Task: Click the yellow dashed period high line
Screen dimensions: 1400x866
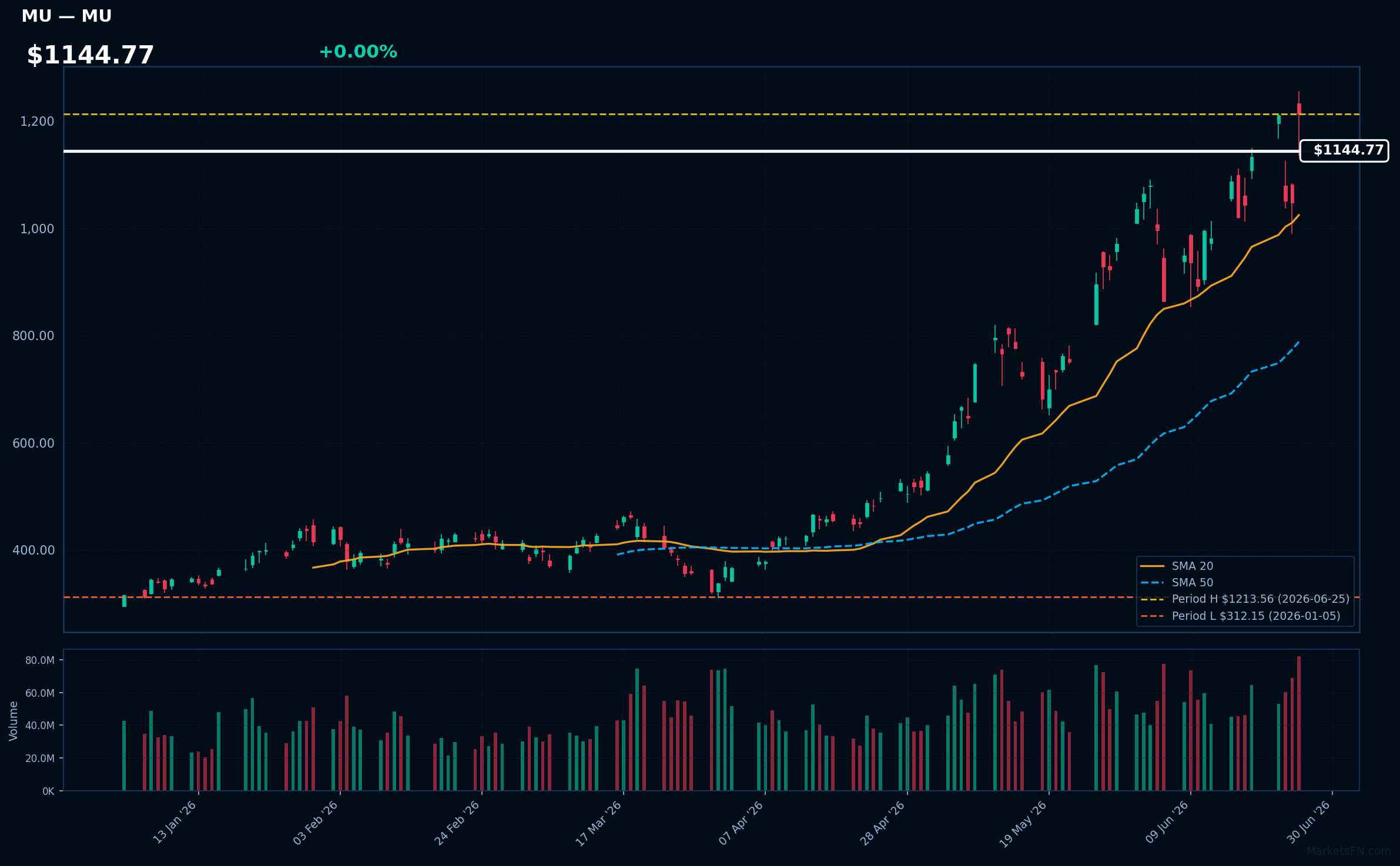Action: click(711, 114)
